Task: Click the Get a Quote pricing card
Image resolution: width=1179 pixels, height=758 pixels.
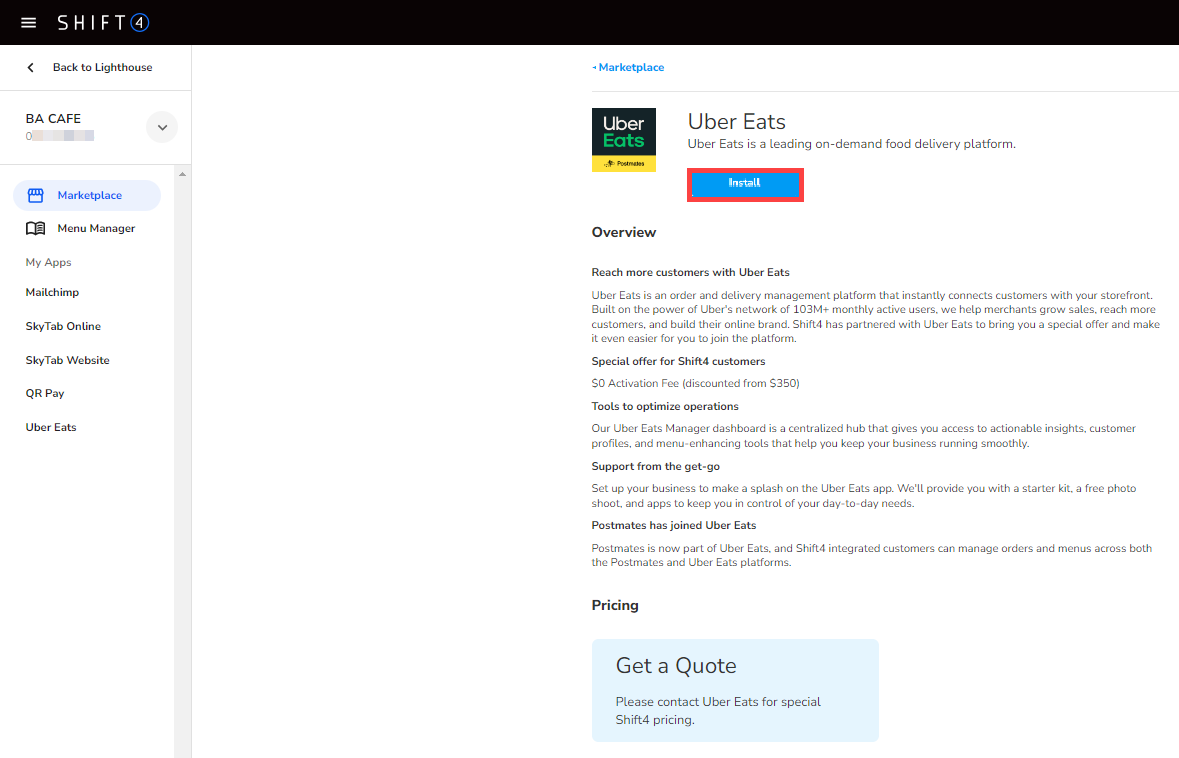Action: [735, 690]
